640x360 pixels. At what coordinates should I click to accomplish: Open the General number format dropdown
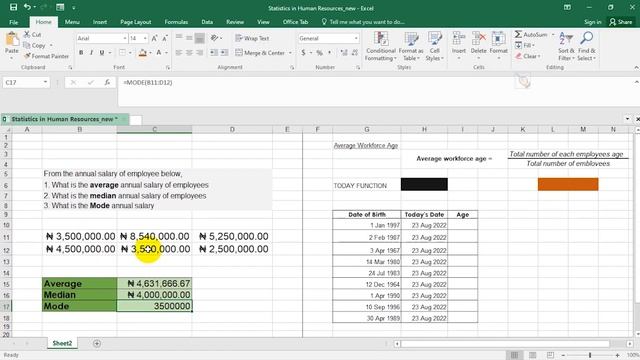356,38
